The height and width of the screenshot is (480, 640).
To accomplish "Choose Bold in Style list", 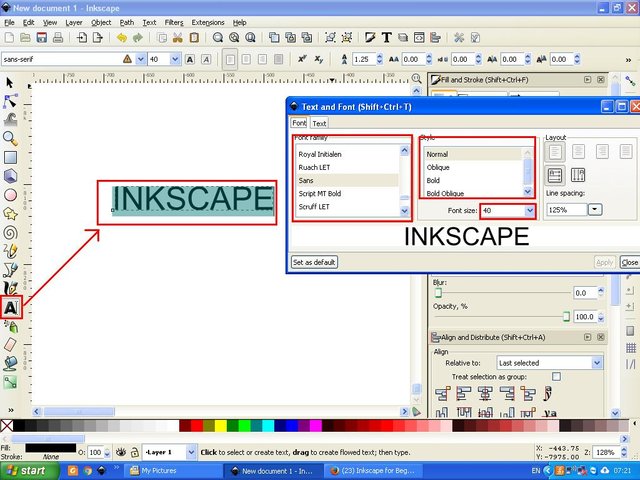I will 433,180.
